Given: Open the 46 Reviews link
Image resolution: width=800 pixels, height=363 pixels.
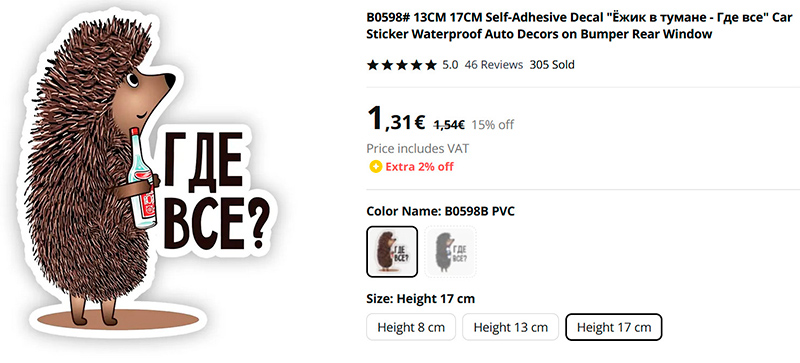Looking at the screenshot, I should pyautogui.click(x=493, y=65).
